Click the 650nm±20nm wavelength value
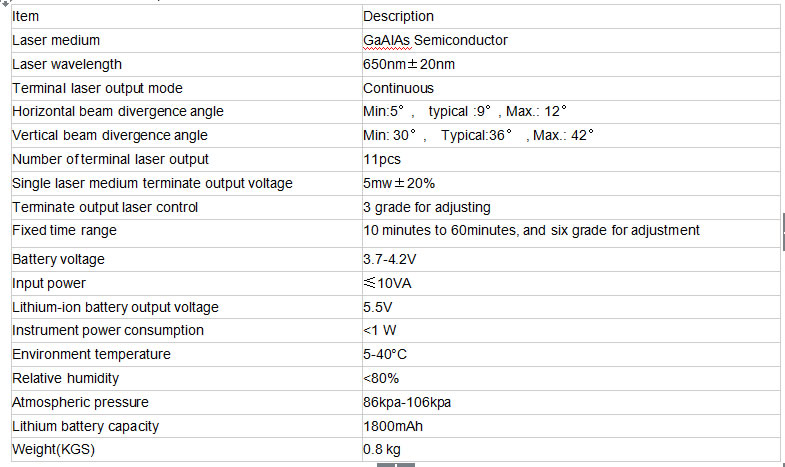Image resolution: width=785 pixels, height=467 pixels. [x=409, y=65]
